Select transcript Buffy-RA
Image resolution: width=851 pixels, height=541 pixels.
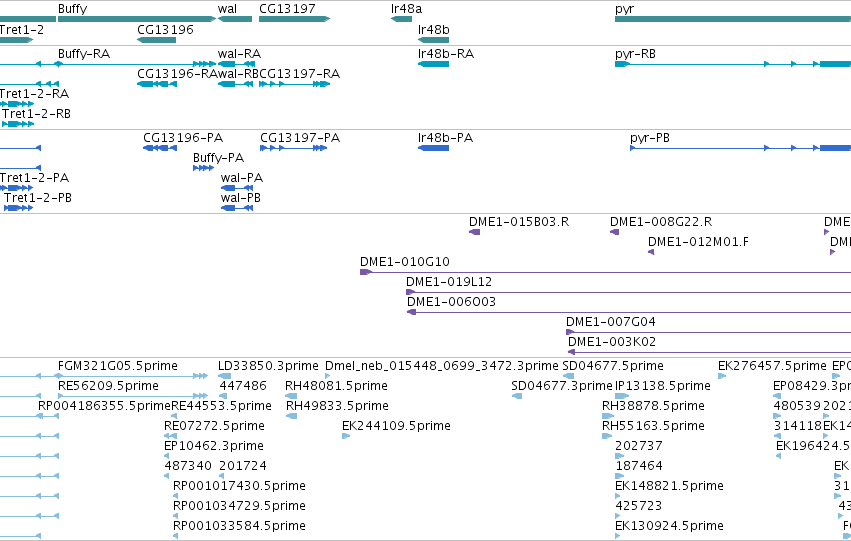coord(137,64)
